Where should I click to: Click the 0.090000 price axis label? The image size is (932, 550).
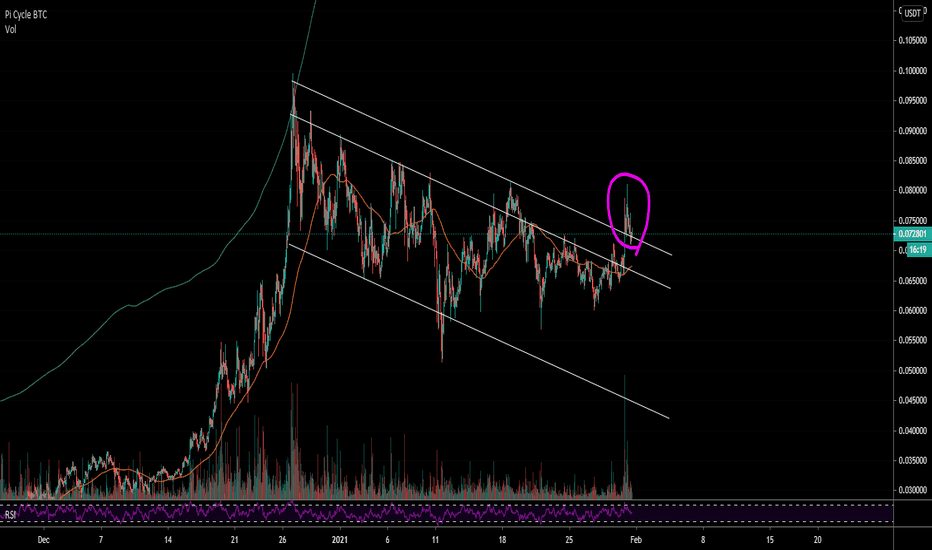(x=912, y=131)
